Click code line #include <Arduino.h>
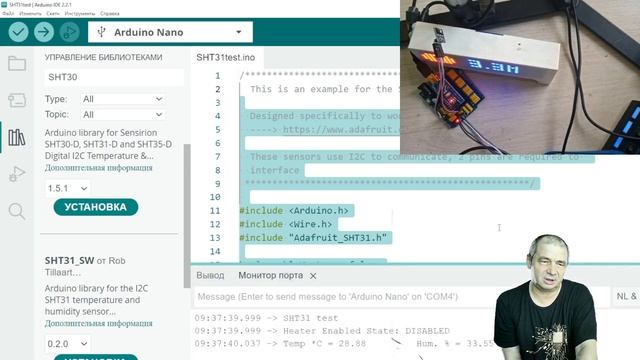The height and width of the screenshot is (360, 640). (x=294, y=211)
